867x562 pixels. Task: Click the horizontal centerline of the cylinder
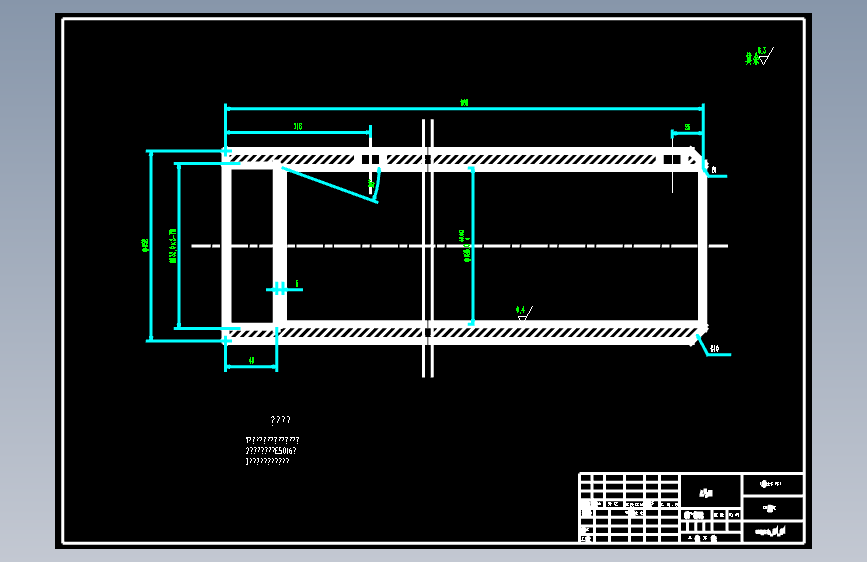coord(459,246)
